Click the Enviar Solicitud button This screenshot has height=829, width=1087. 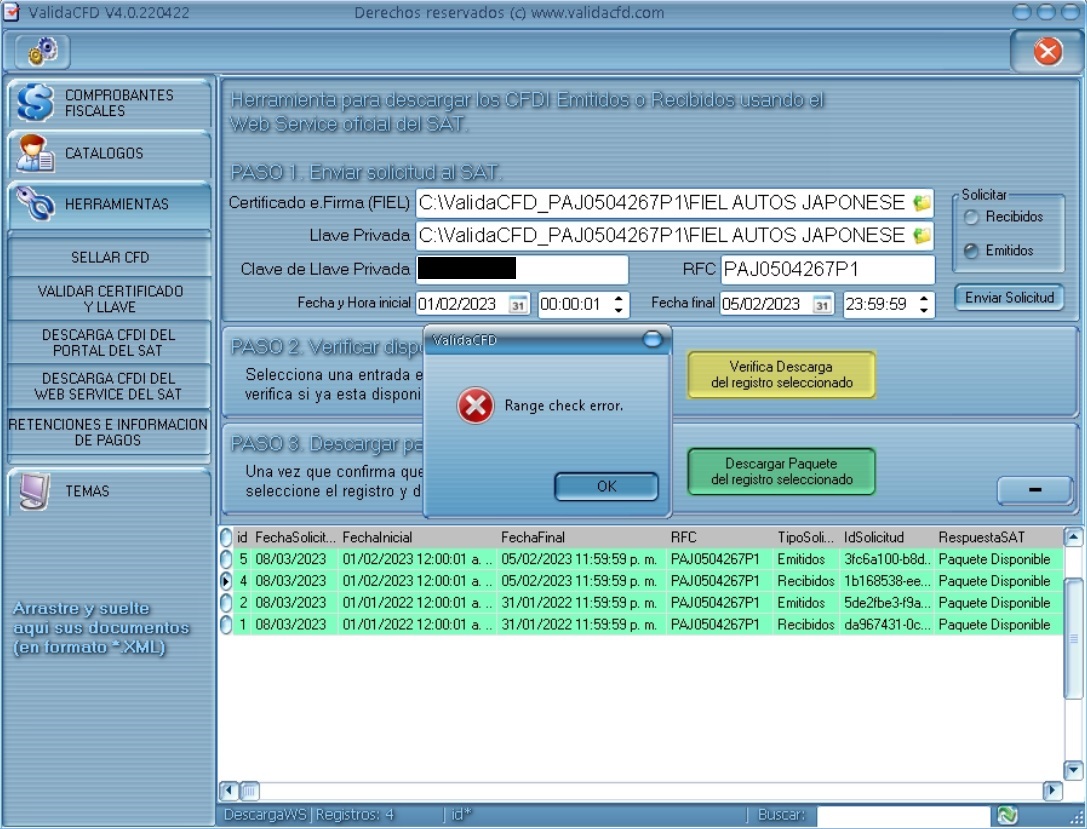1009,297
